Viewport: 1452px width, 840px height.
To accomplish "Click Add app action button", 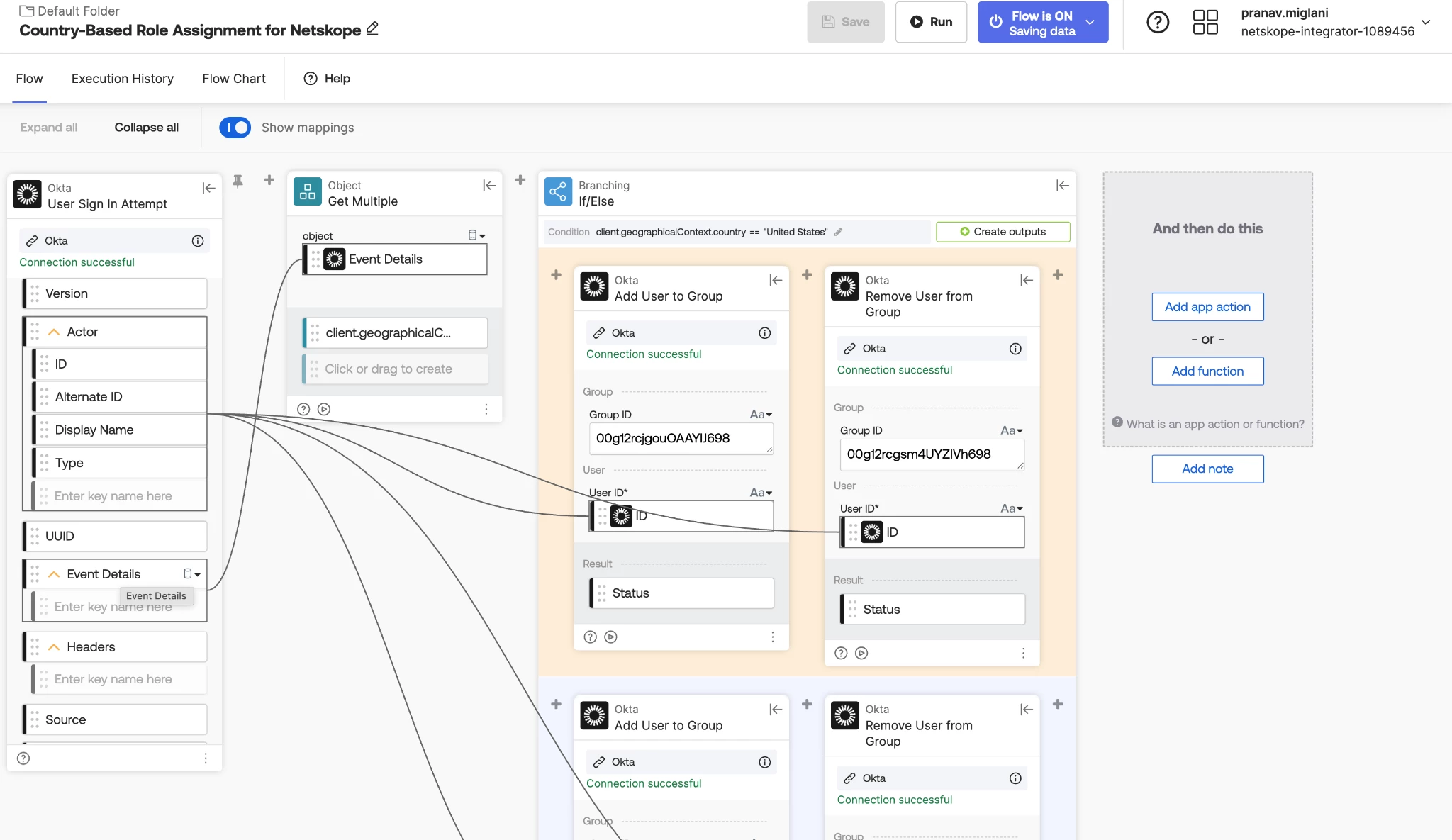I will [1207, 307].
